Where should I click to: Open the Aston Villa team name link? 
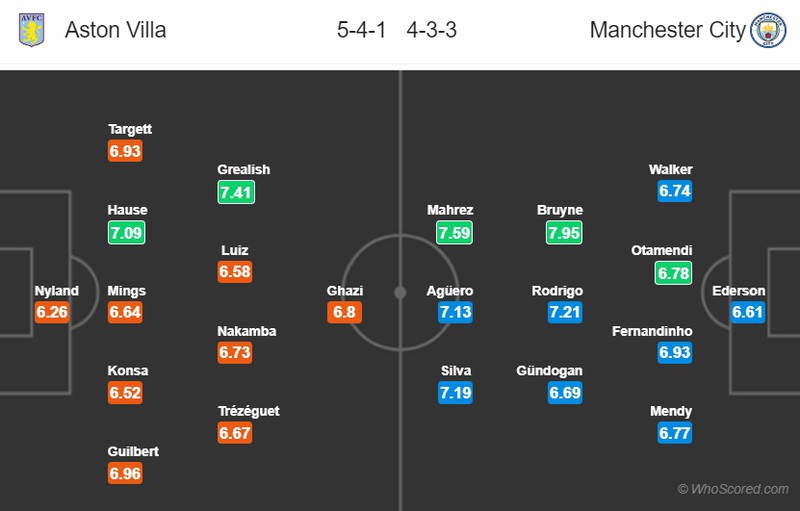click(116, 30)
